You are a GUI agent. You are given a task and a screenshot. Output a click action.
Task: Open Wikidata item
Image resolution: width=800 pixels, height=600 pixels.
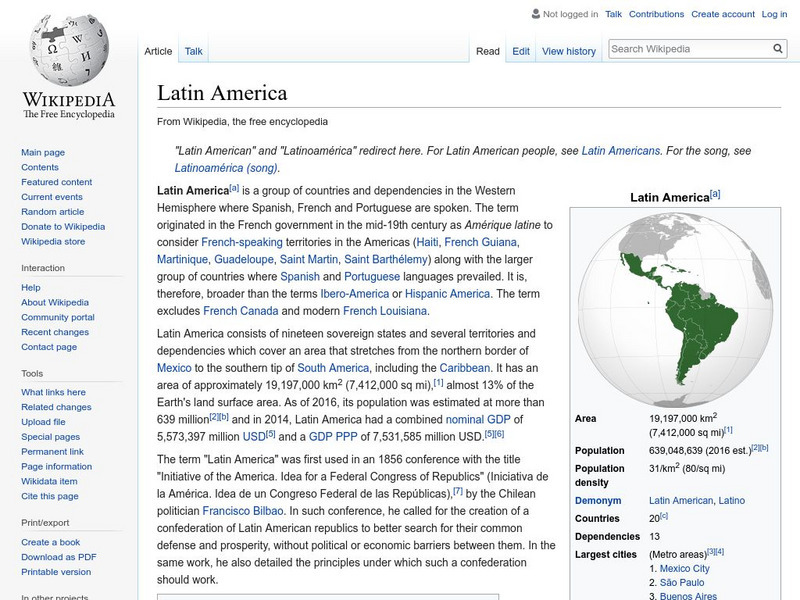[49, 481]
